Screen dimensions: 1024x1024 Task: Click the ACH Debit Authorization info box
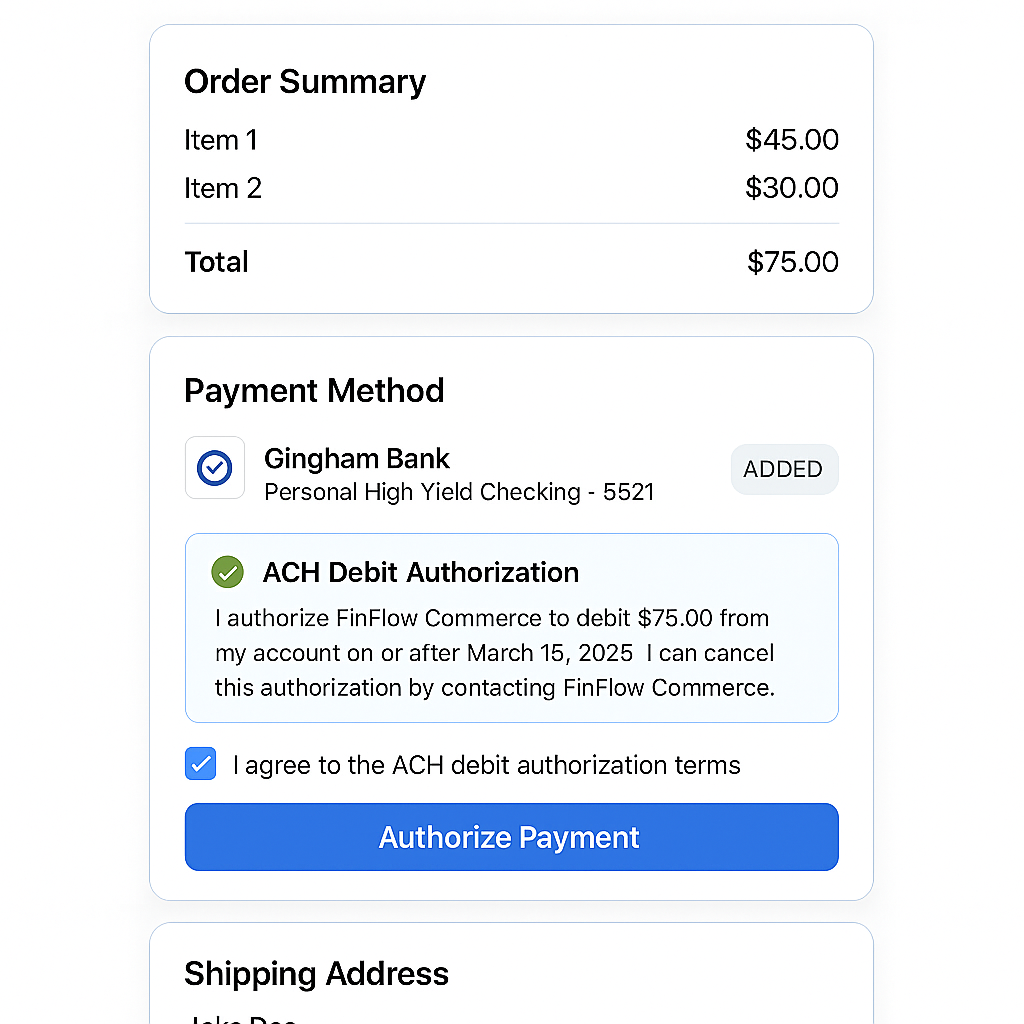[511, 628]
